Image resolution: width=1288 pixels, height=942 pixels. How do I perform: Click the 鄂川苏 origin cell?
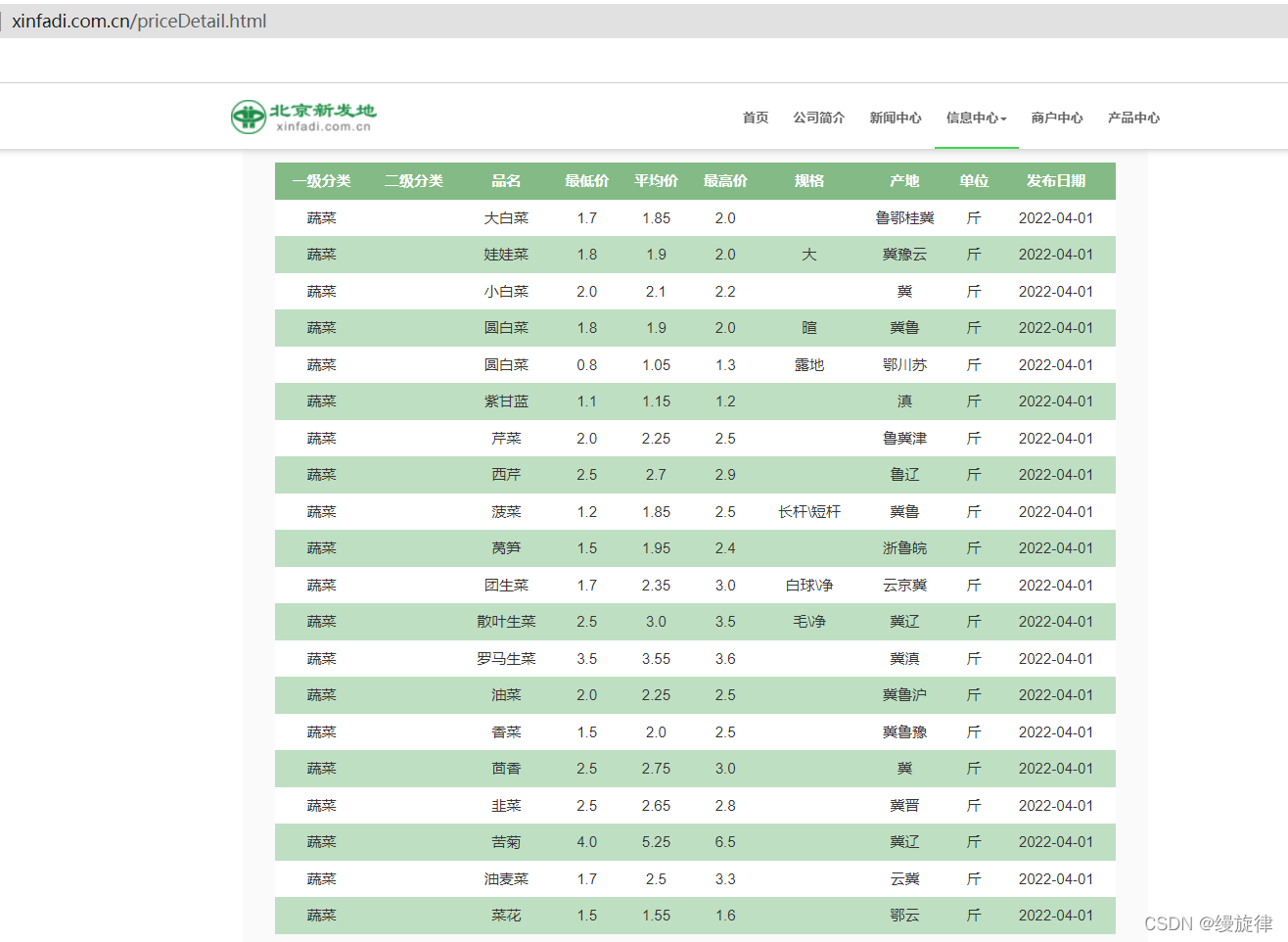[904, 365]
